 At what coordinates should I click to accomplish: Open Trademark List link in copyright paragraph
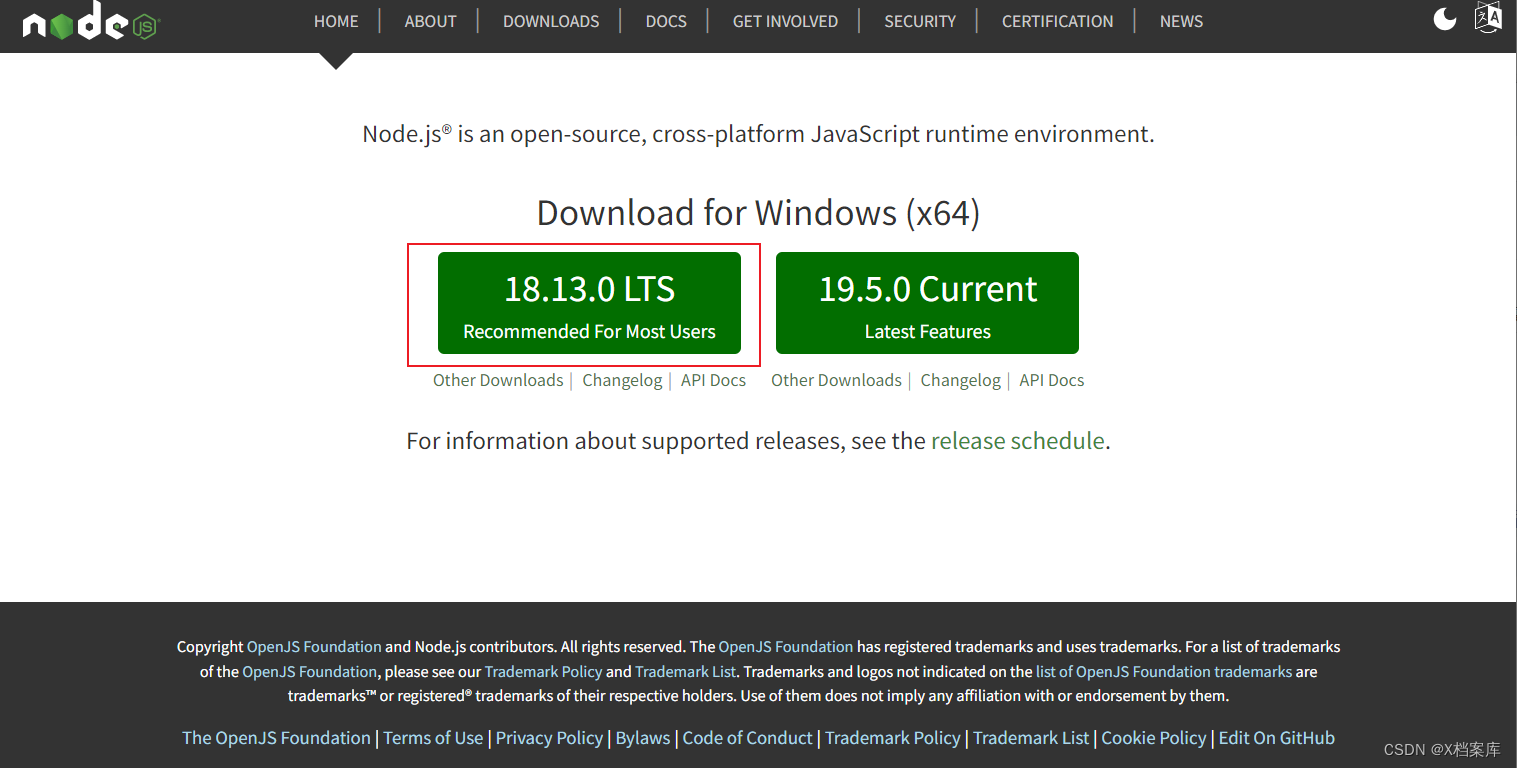[x=685, y=671]
